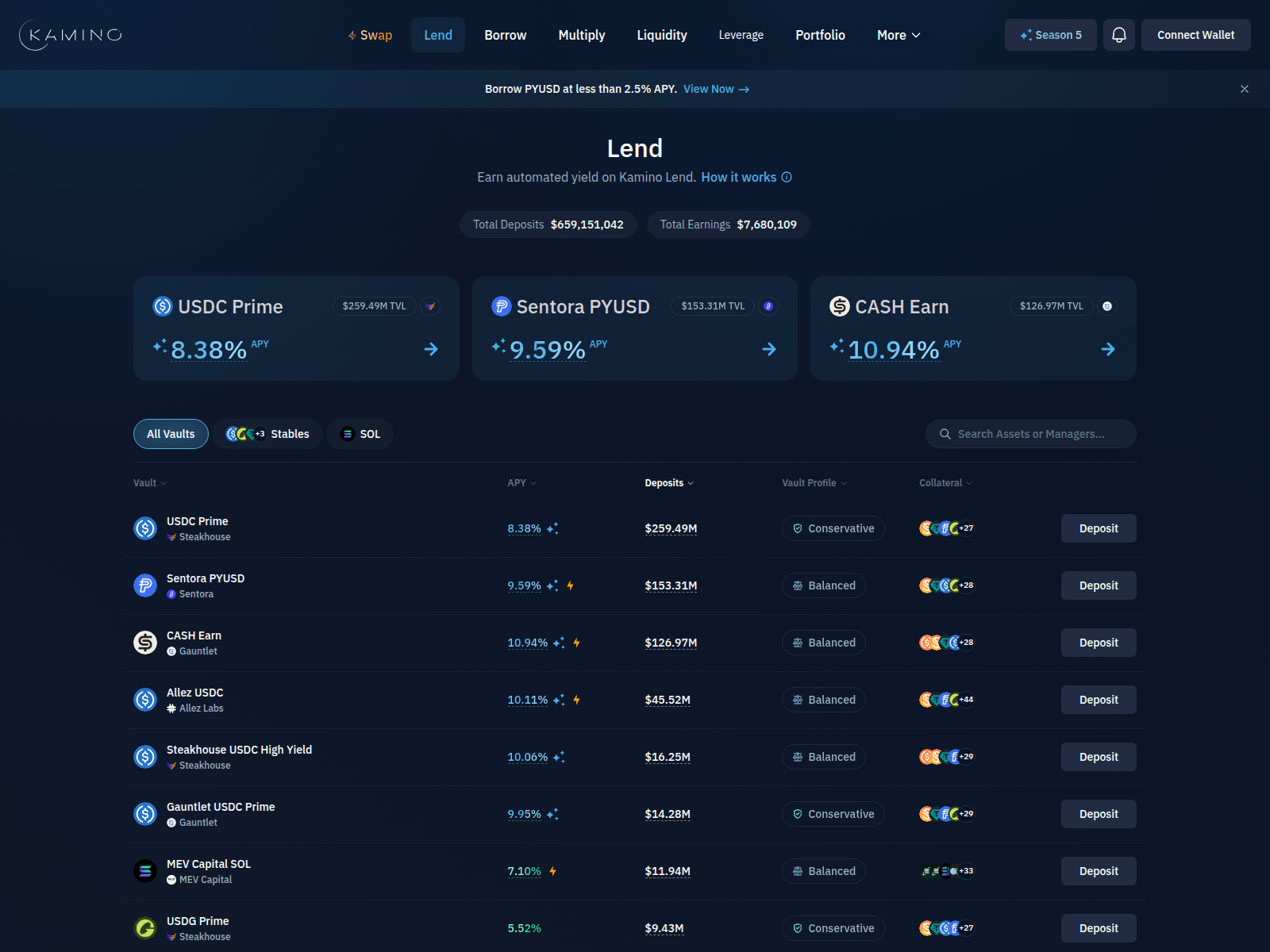The height and width of the screenshot is (952, 1270).
Task: Click the USDC coin icon on USDC Prime card
Action: pyautogui.click(x=163, y=306)
